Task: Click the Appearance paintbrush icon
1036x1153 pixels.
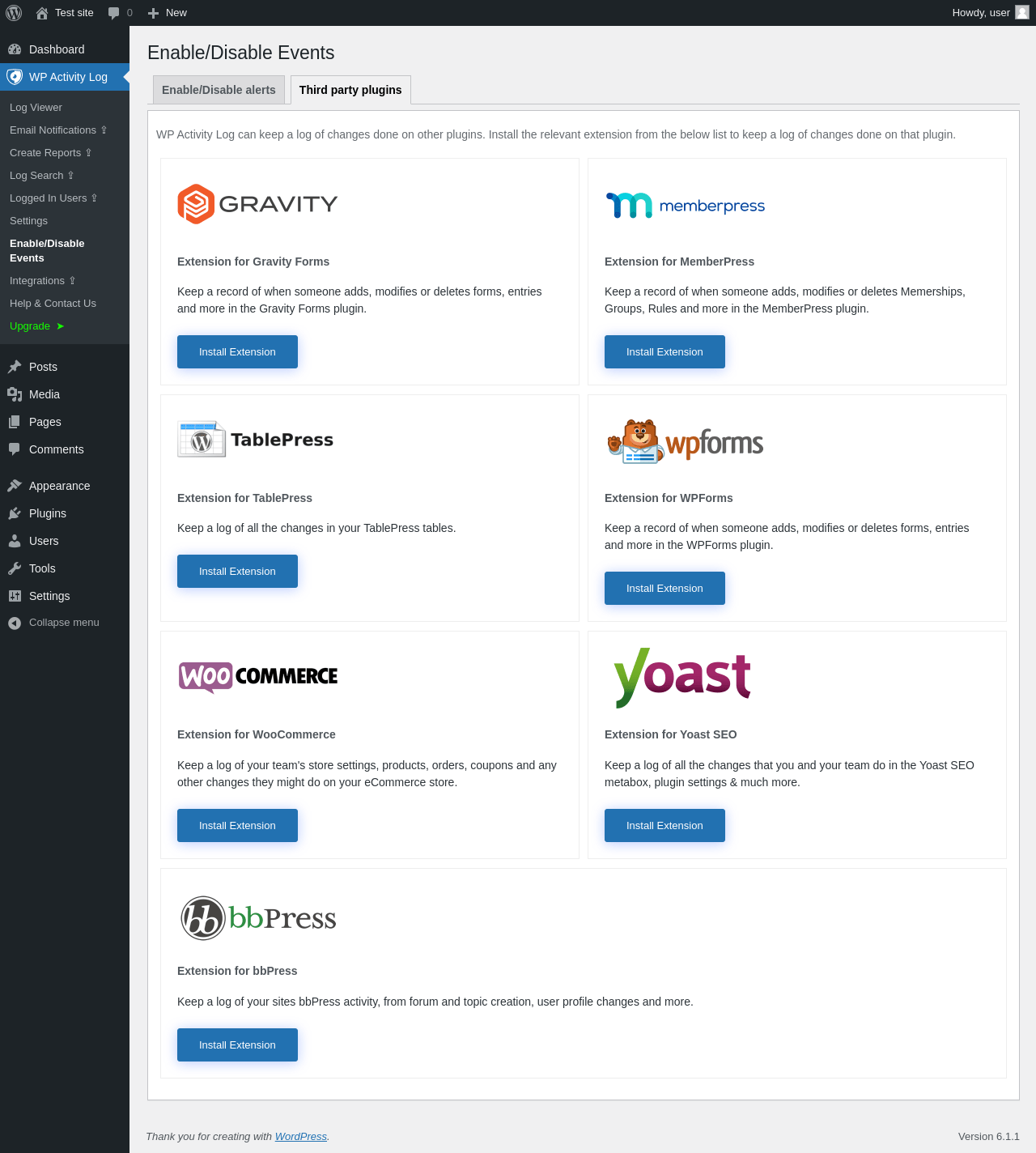Action: [15, 486]
